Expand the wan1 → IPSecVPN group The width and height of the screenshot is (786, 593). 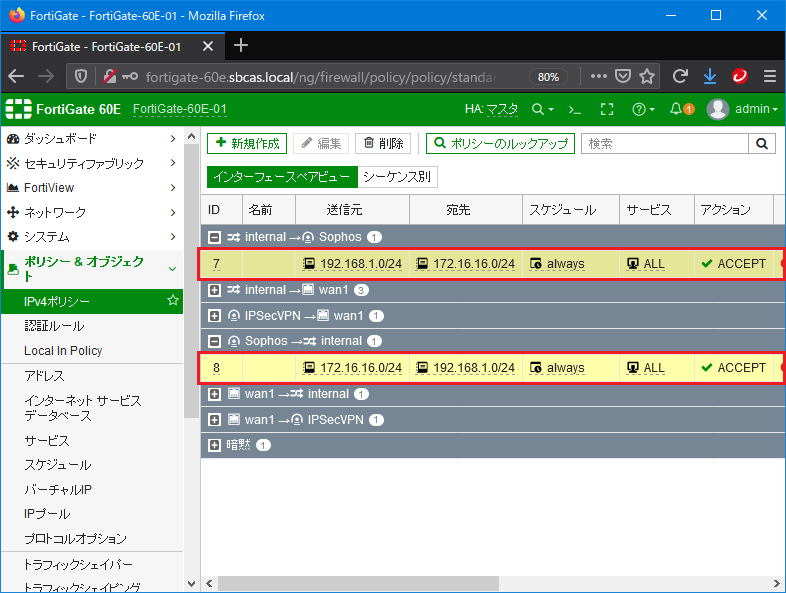click(x=214, y=420)
